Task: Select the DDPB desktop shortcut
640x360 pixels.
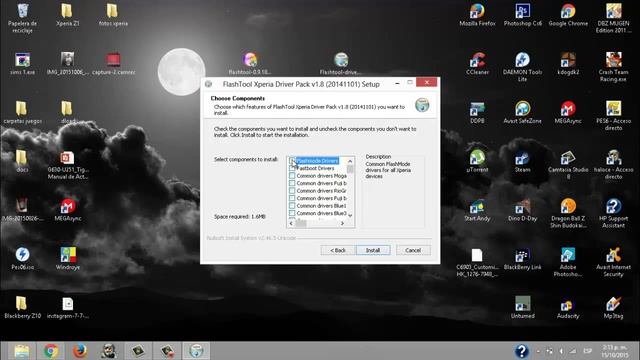Action: (x=477, y=112)
